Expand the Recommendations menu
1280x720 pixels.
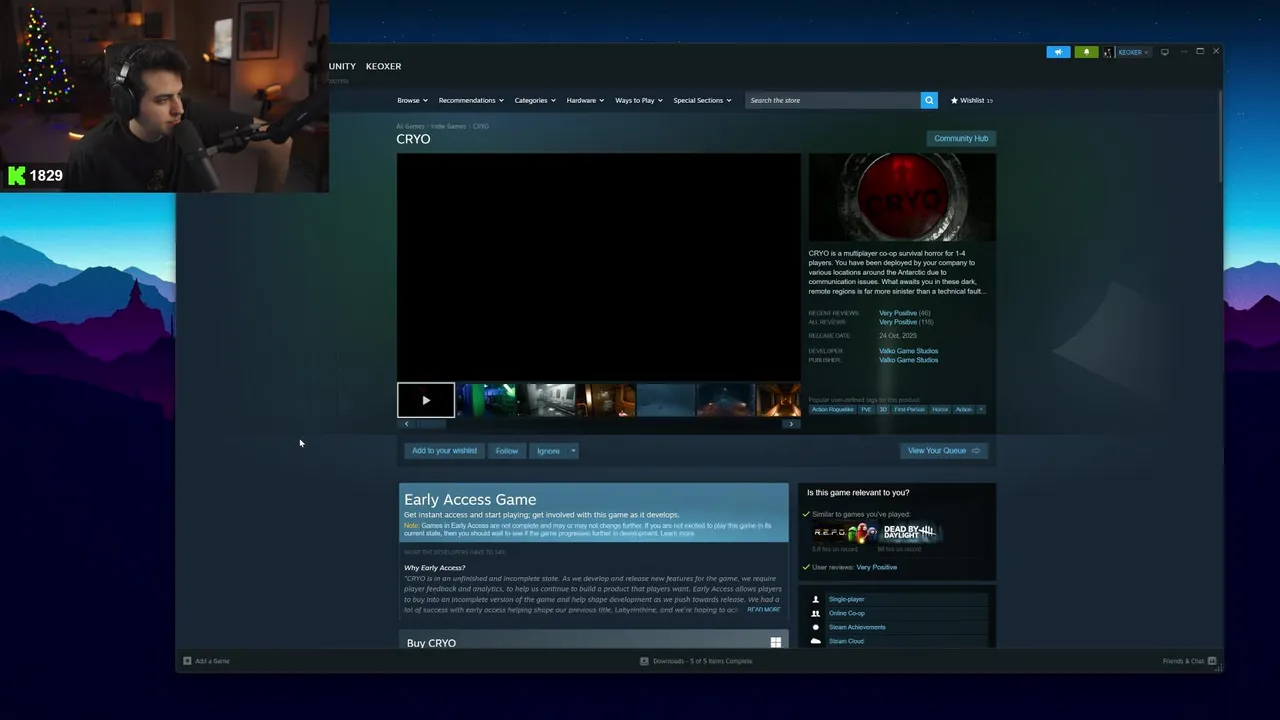coord(471,100)
